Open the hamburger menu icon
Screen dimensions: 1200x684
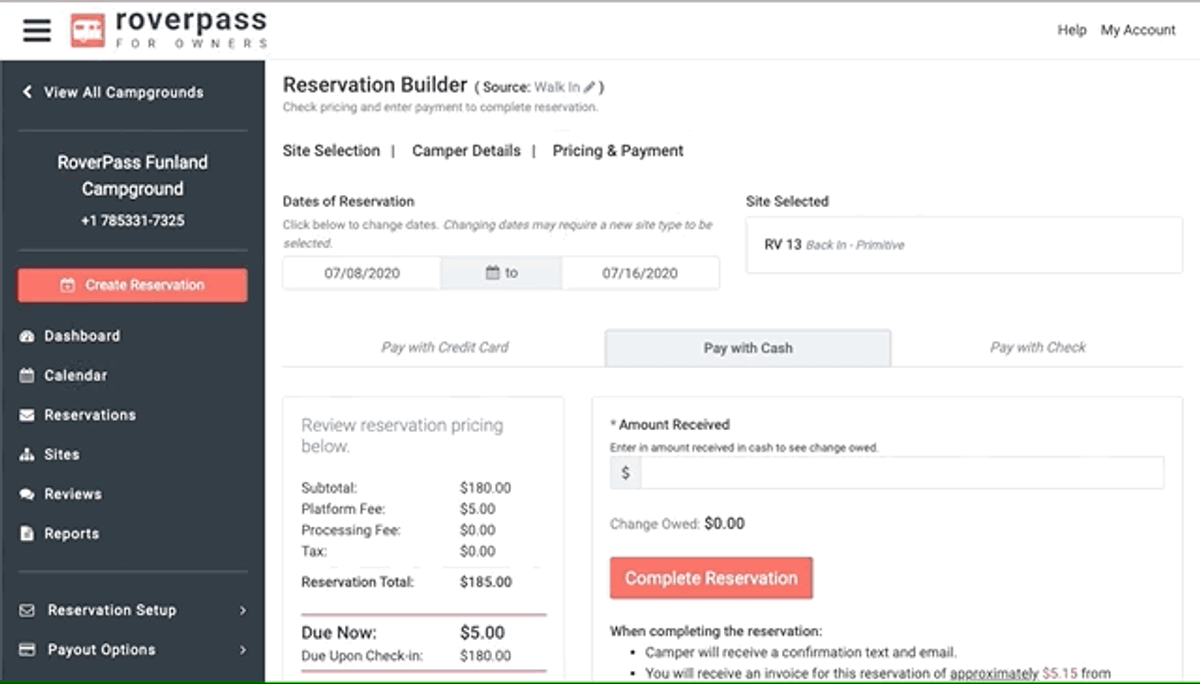click(37, 30)
